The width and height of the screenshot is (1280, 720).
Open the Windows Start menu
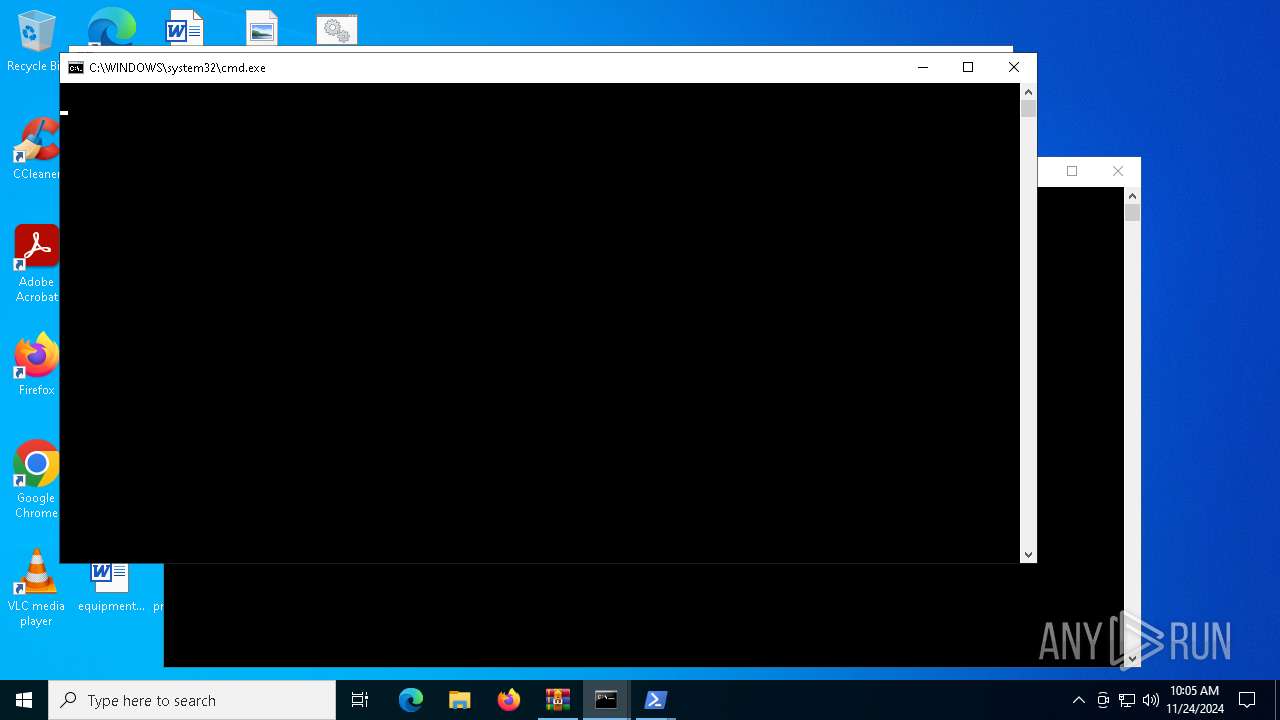(x=24, y=700)
